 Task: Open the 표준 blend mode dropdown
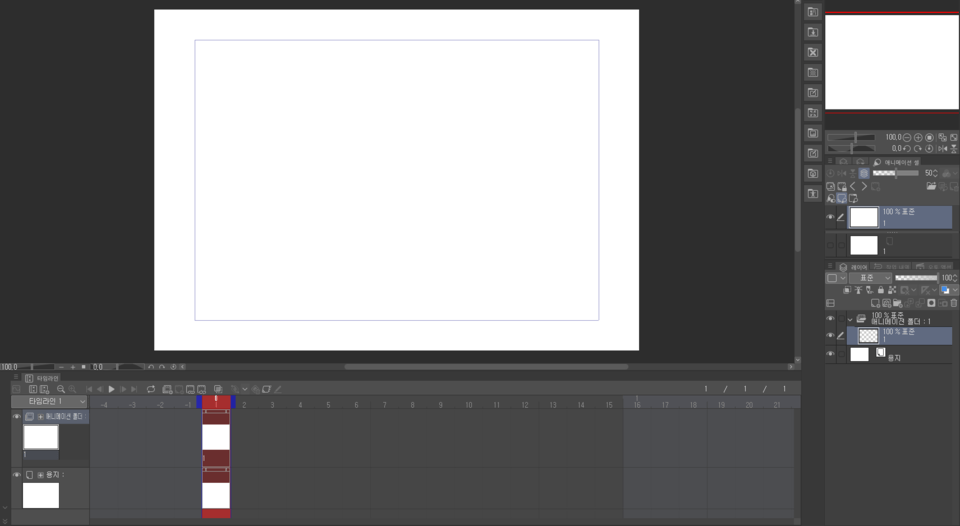click(870, 278)
